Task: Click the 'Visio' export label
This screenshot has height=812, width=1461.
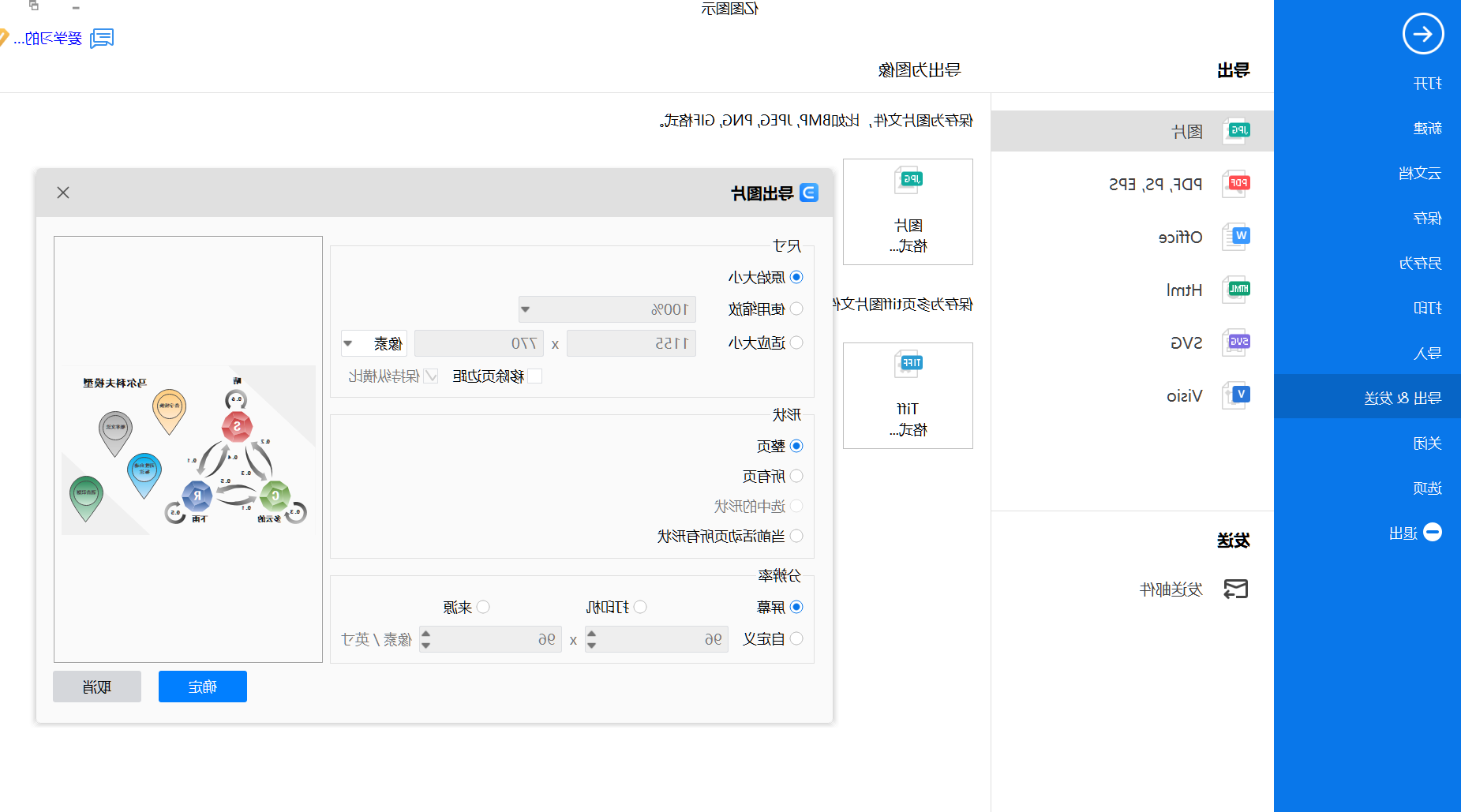Action: click(x=1185, y=395)
